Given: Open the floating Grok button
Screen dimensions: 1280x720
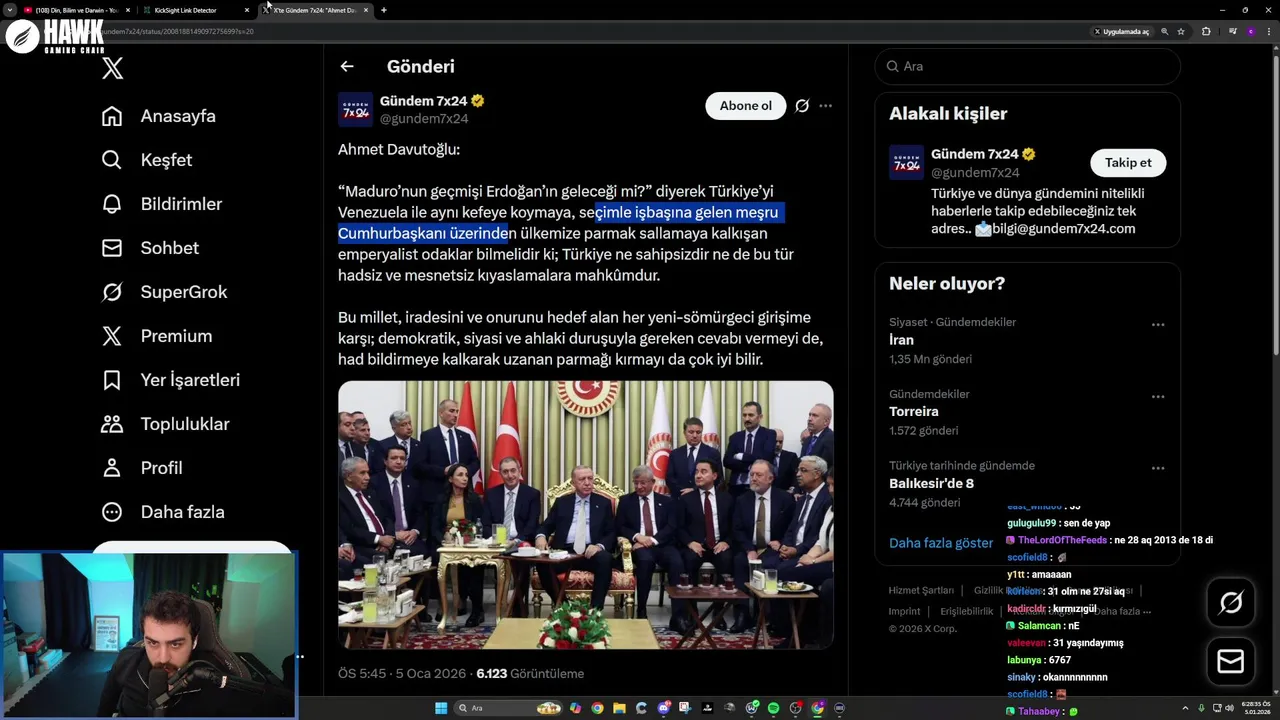Looking at the screenshot, I should 1231,602.
